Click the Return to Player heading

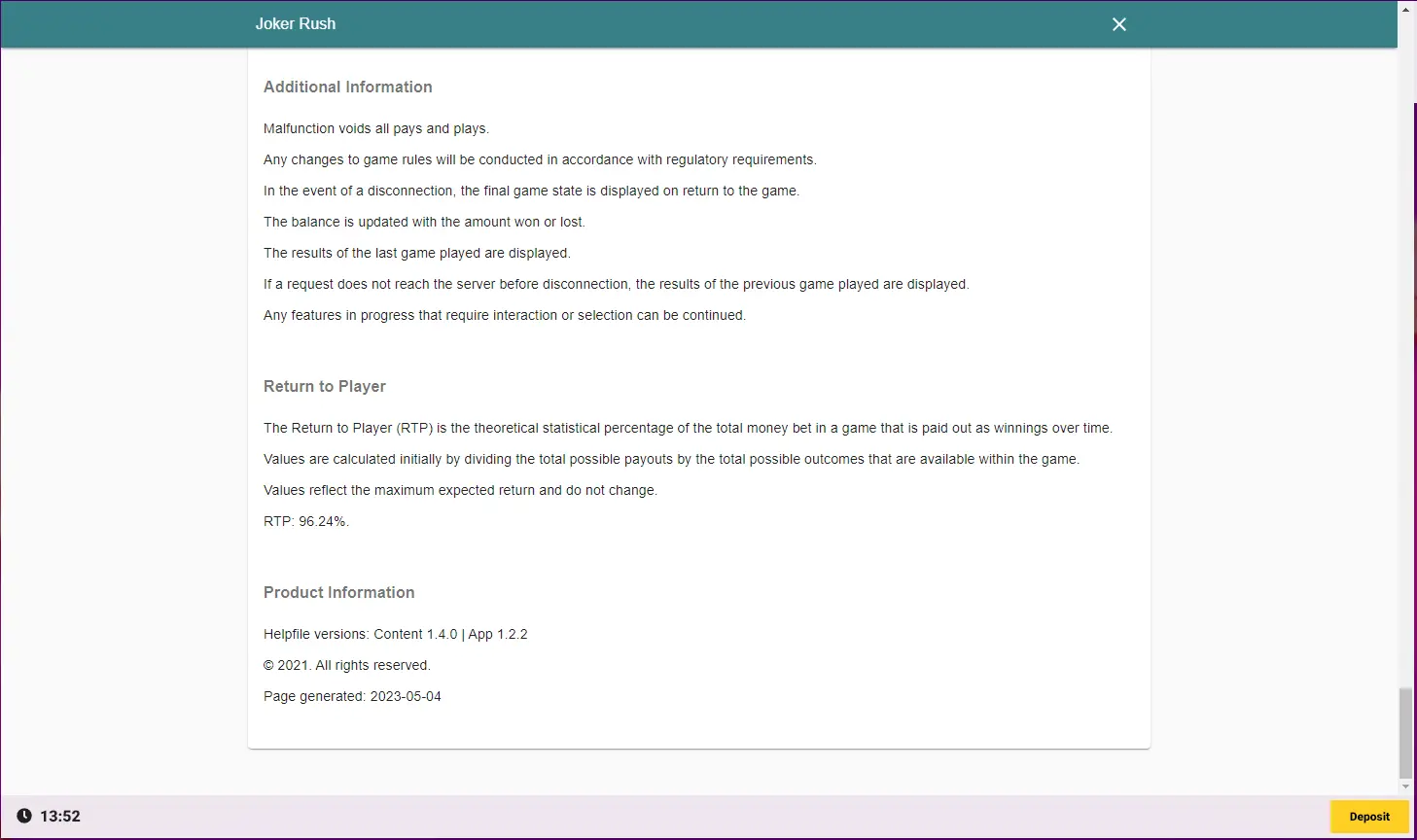(325, 386)
